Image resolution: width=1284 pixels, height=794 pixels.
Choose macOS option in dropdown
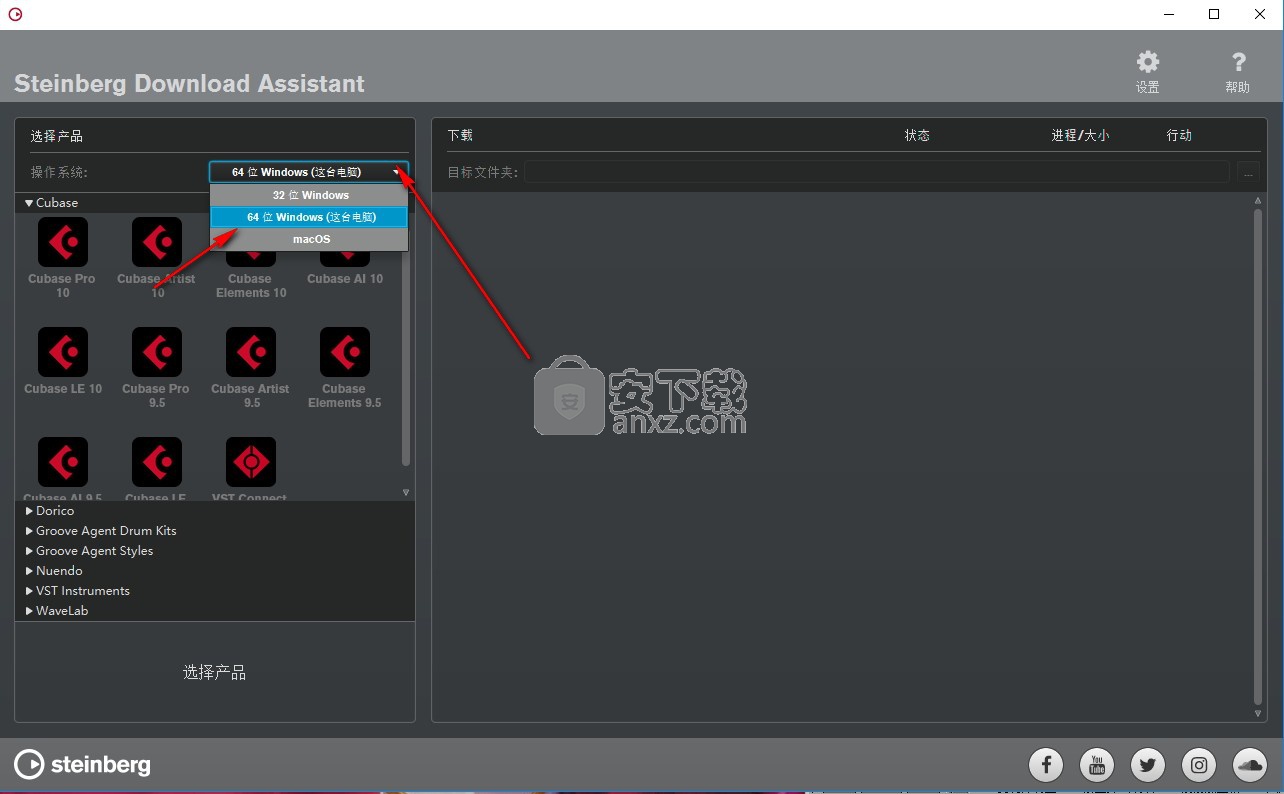[x=310, y=239]
